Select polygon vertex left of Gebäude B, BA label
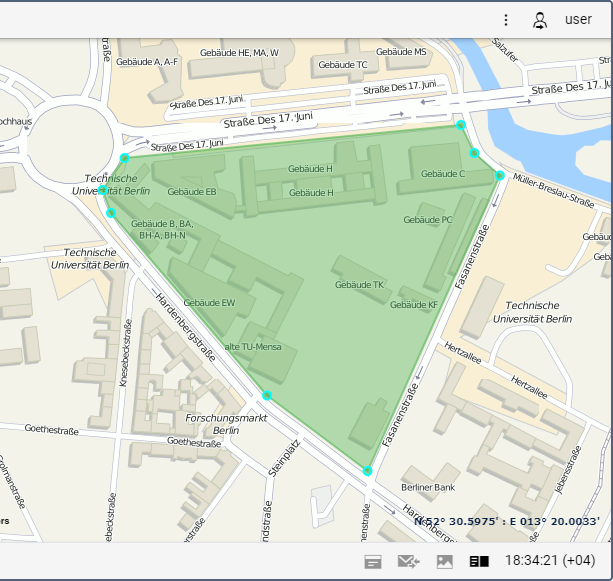This screenshot has height=581, width=613. coord(111,213)
